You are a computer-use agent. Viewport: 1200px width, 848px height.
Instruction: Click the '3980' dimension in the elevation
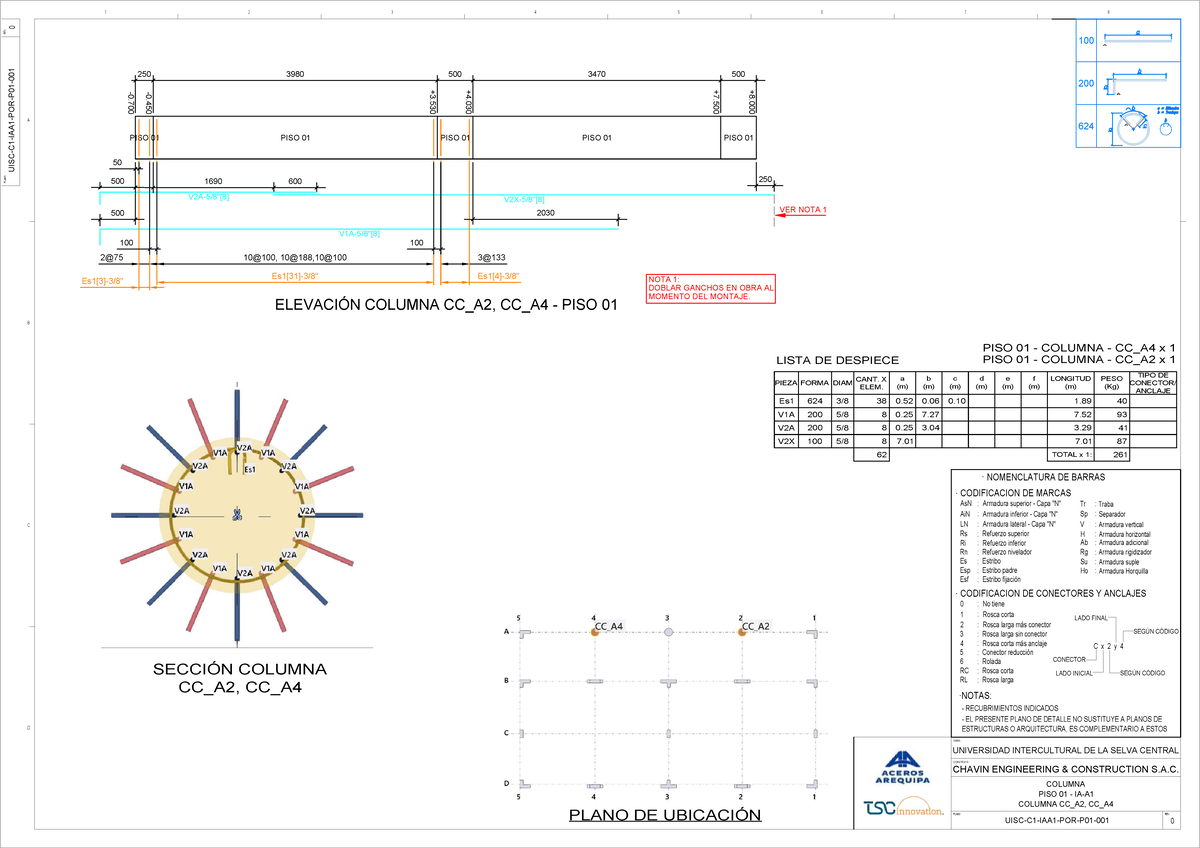(x=296, y=74)
